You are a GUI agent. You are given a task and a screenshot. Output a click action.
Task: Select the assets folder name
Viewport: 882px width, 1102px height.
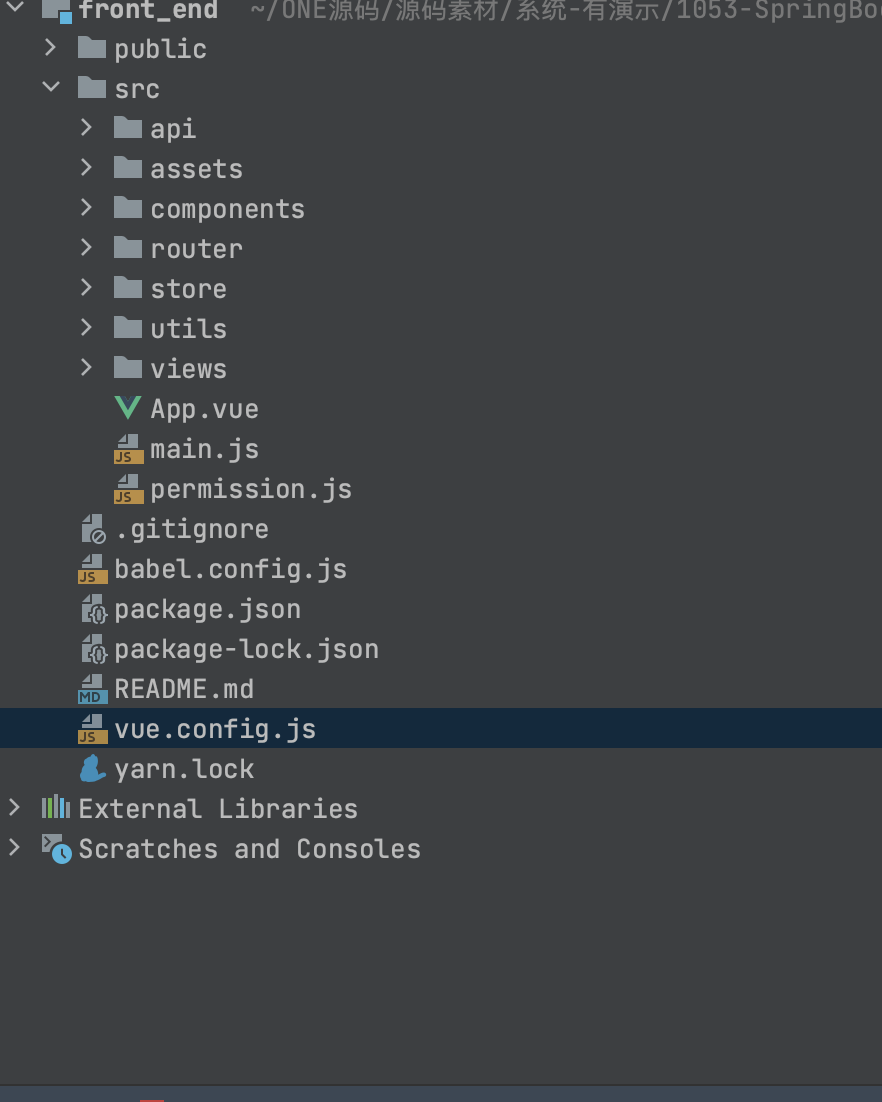point(196,169)
